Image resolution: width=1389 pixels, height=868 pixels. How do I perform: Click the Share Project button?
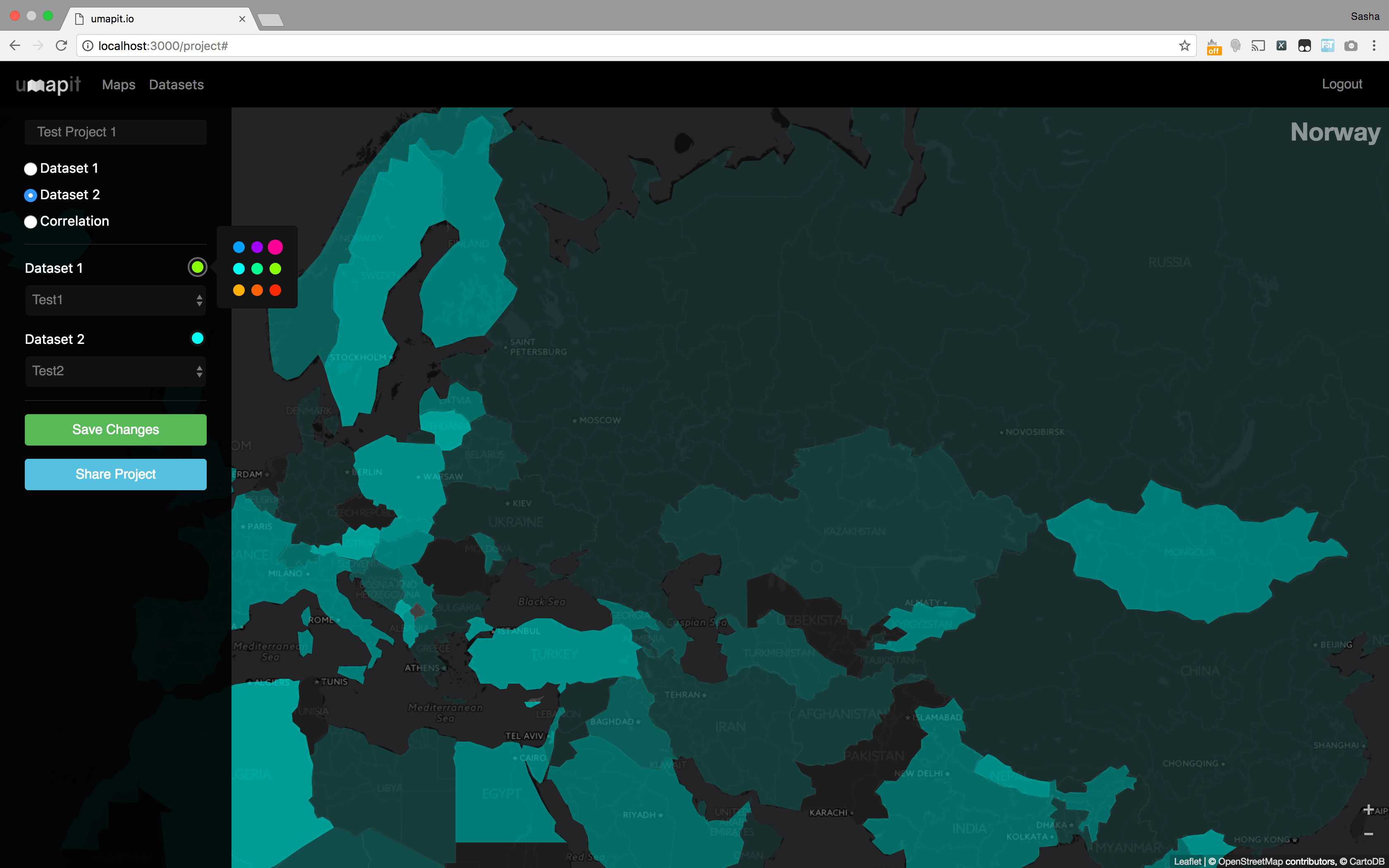pyautogui.click(x=115, y=474)
